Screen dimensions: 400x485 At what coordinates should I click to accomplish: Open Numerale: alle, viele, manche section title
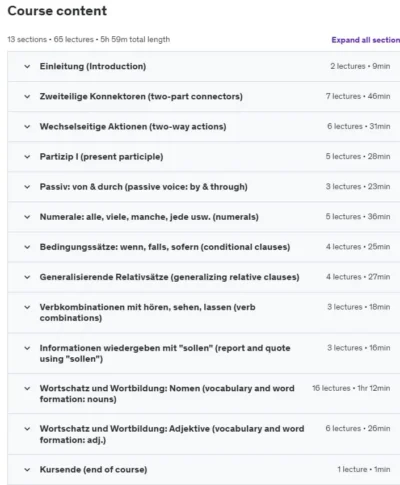[149, 217]
